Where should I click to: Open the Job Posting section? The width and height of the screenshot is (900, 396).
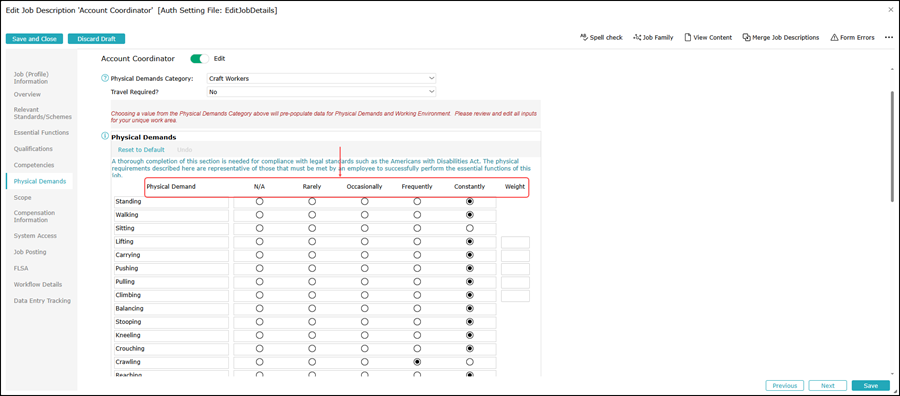pyautogui.click(x=30, y=252)
